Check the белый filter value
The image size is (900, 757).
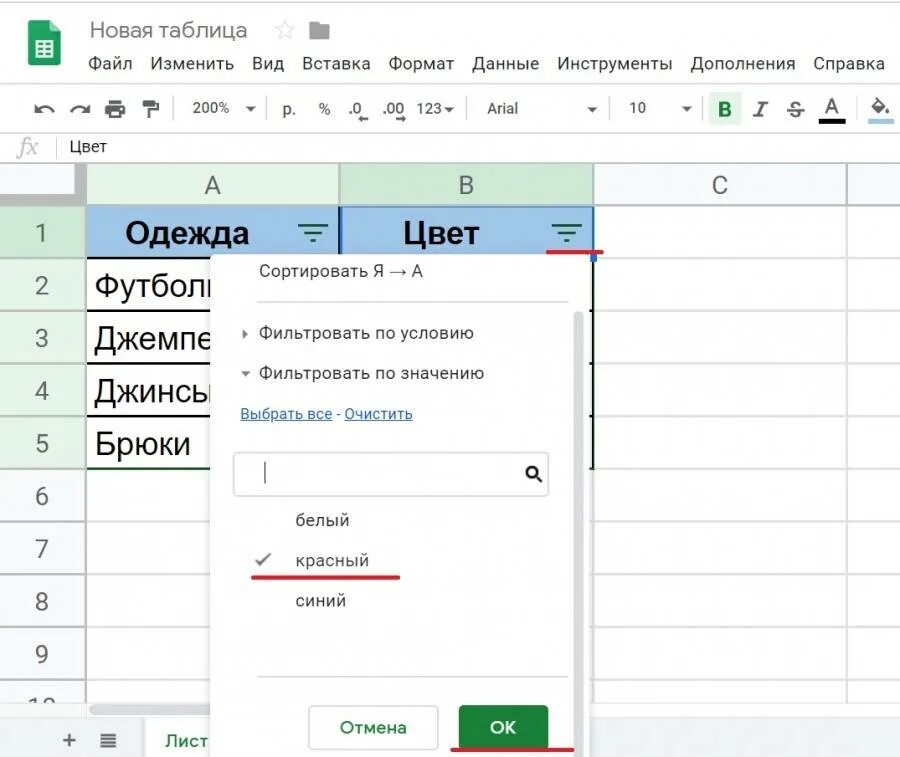[322, 520]
